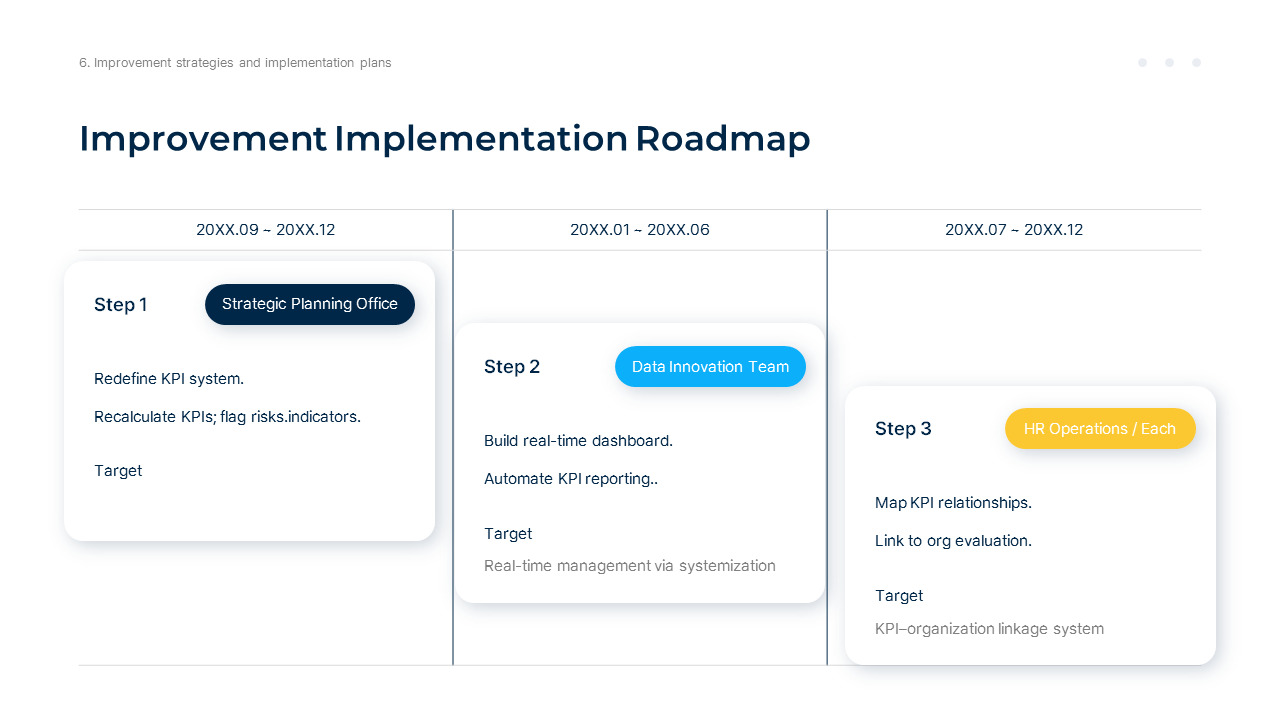
Task: Select the Step 1 heading
Action: click(x=121, y=305)
